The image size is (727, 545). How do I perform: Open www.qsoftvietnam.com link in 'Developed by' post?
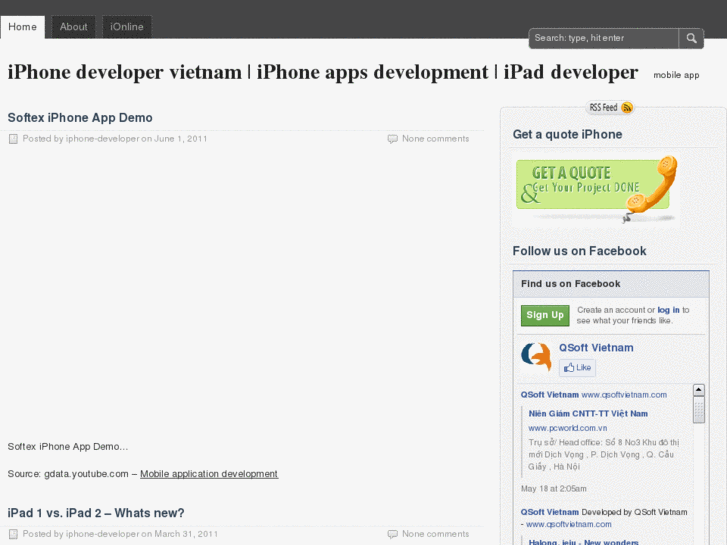click(568, 524)
